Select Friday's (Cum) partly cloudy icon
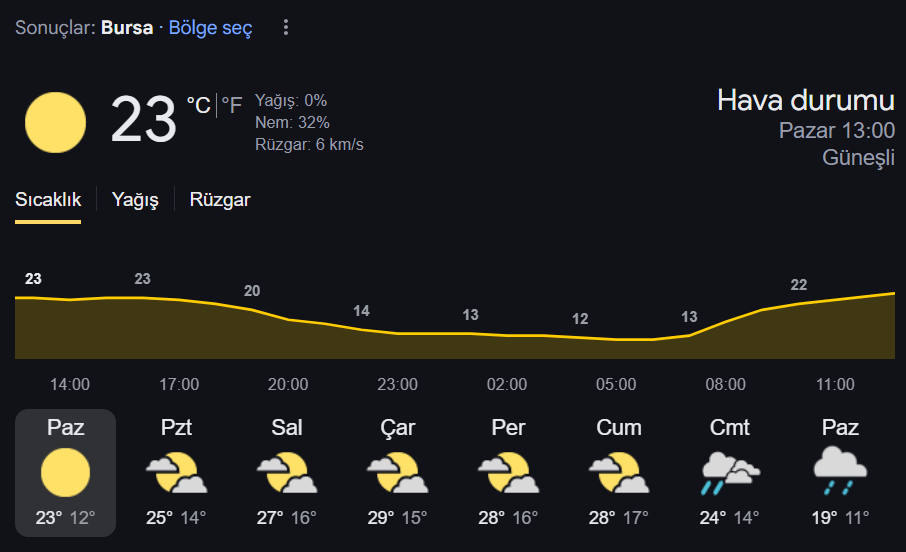The width and height of the screenshot is (906, 552). (x=619, y=473)
